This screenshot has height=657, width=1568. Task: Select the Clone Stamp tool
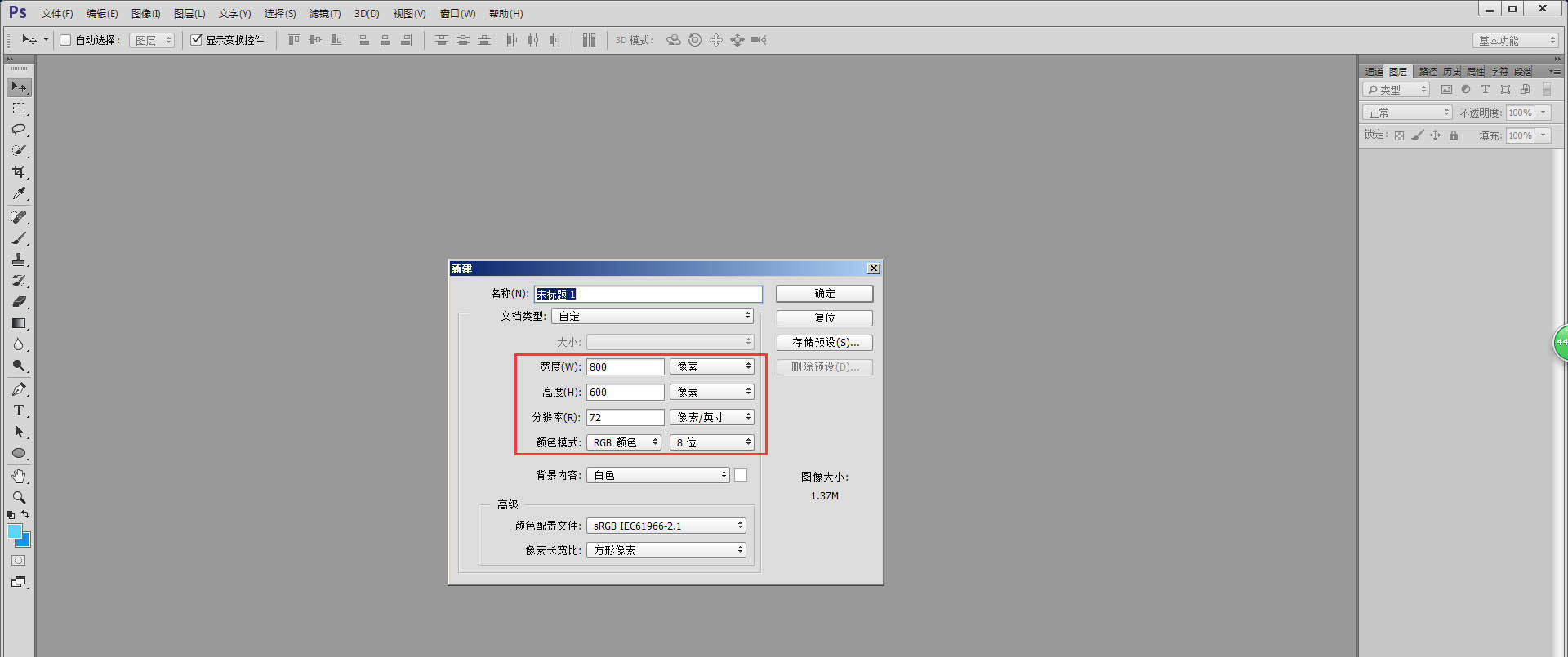(x=19, y=260)
